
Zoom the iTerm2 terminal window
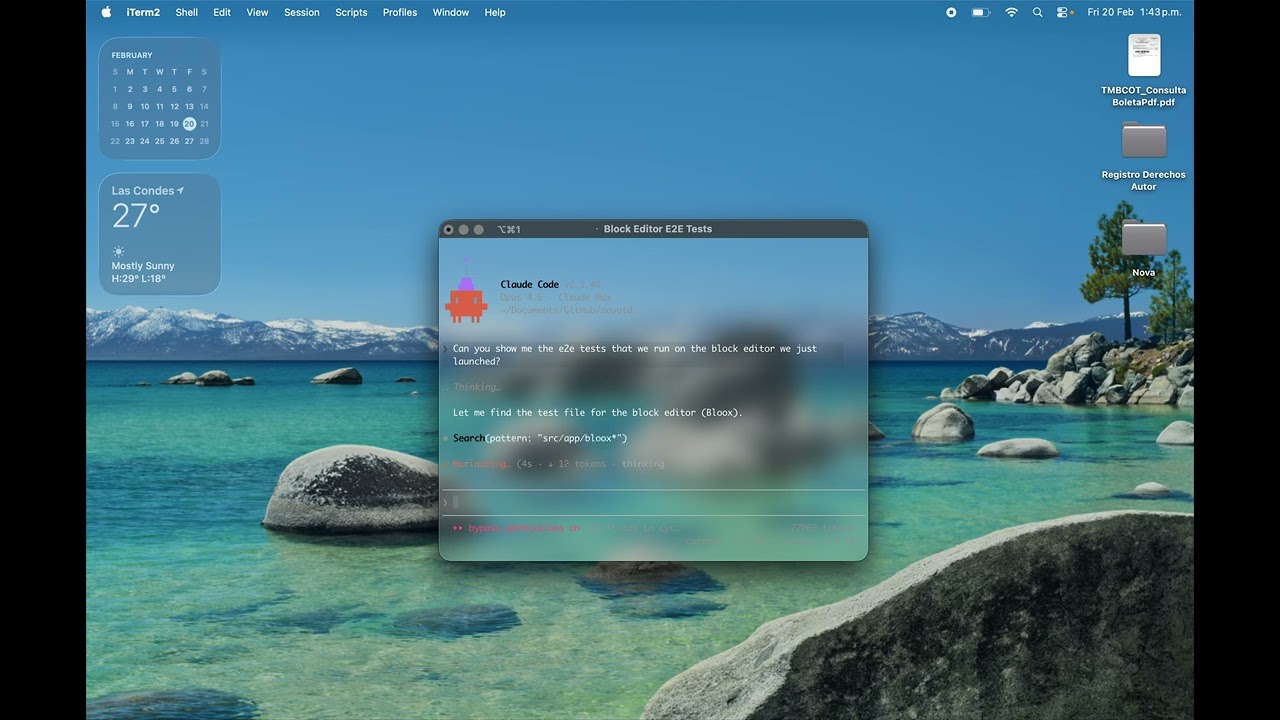[x=479, y=229]
